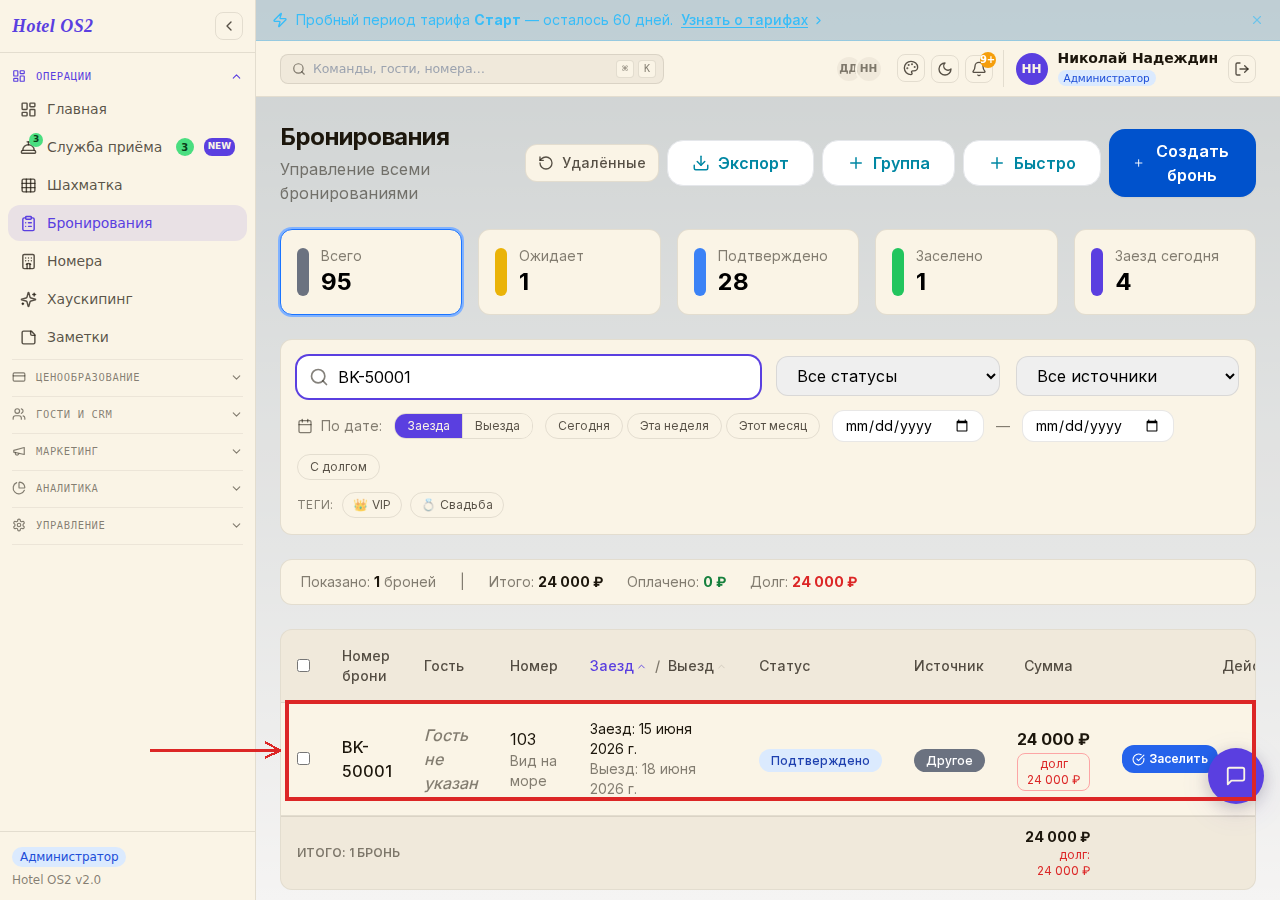Click the Другое source badge

click(949, 760)
